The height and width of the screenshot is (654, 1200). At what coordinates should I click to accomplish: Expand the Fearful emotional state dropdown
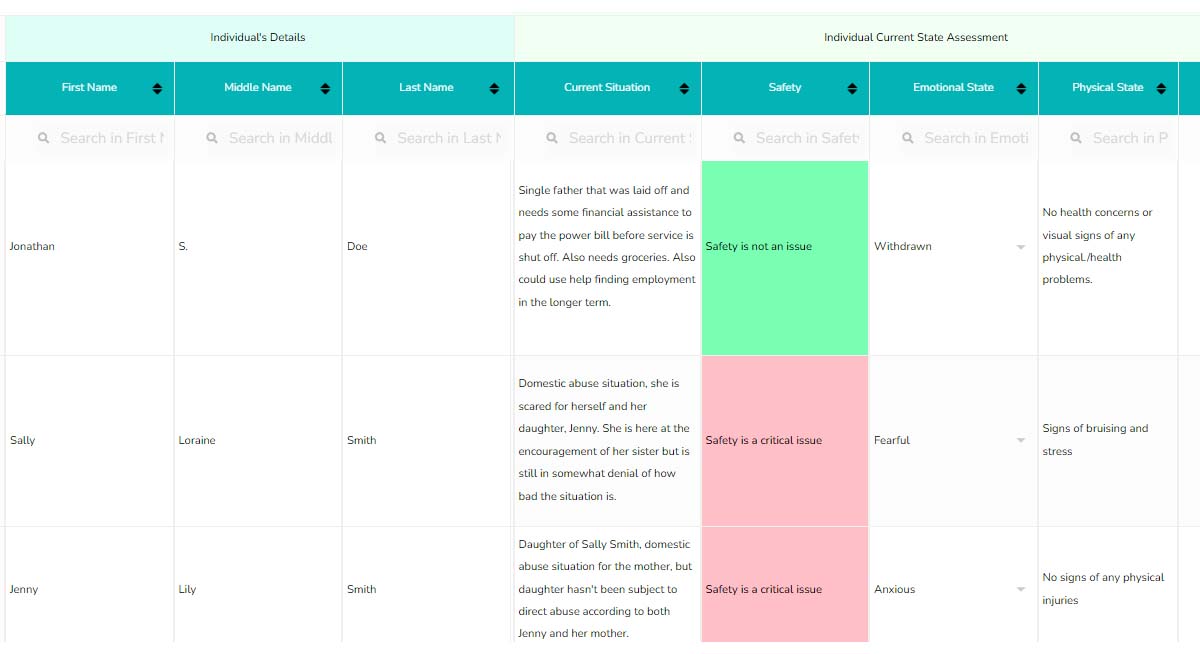1020,440
